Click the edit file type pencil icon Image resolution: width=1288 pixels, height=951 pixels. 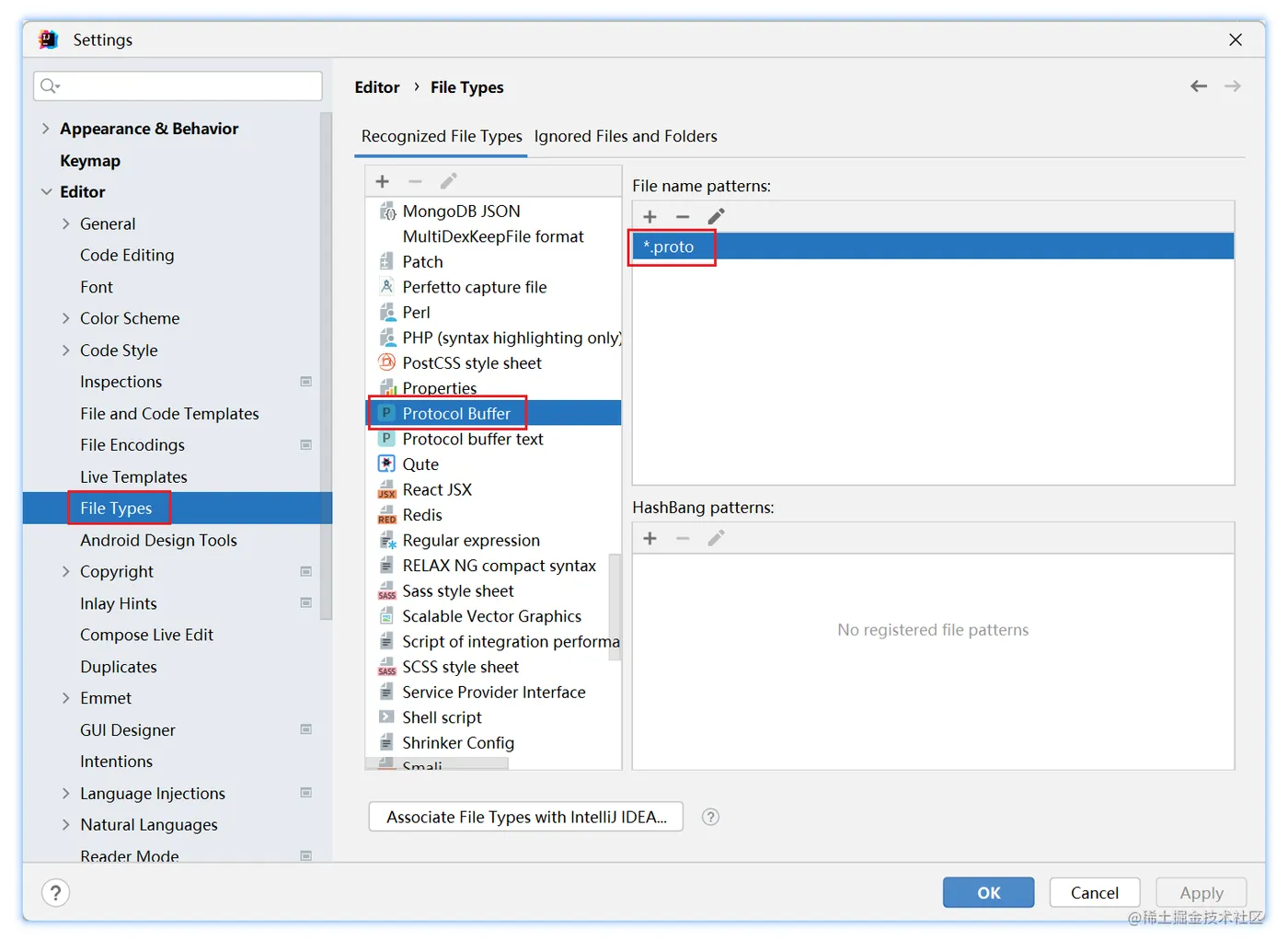(x=448, y=181)
